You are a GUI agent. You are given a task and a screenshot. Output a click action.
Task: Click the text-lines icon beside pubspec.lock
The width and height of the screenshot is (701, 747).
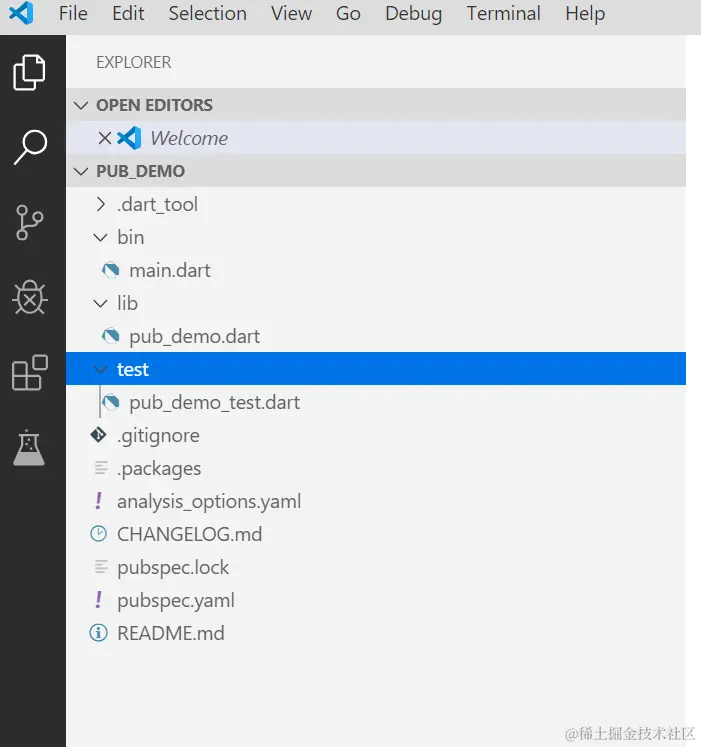101,567
